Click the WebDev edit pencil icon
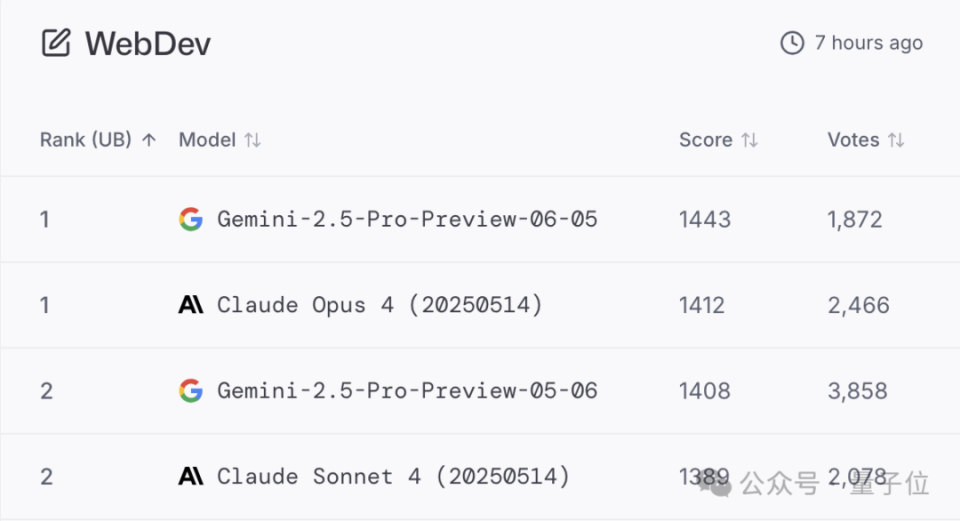The image size is (960, 521). click(x=56, y=43)
